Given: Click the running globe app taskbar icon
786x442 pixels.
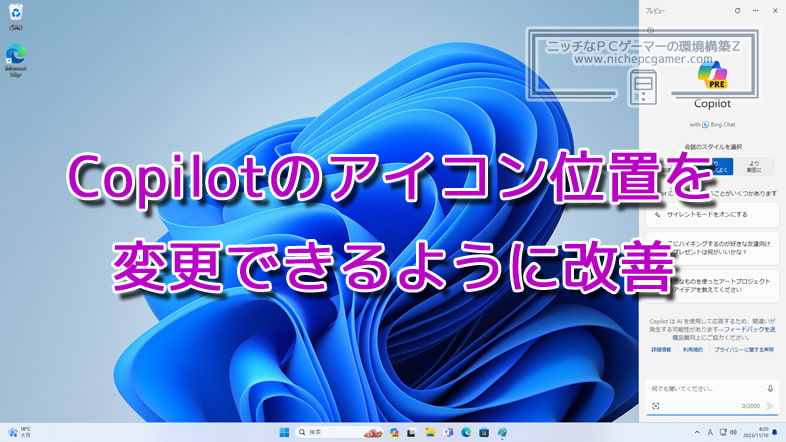Looking at the screenshot, I should (x=502, y=432).
